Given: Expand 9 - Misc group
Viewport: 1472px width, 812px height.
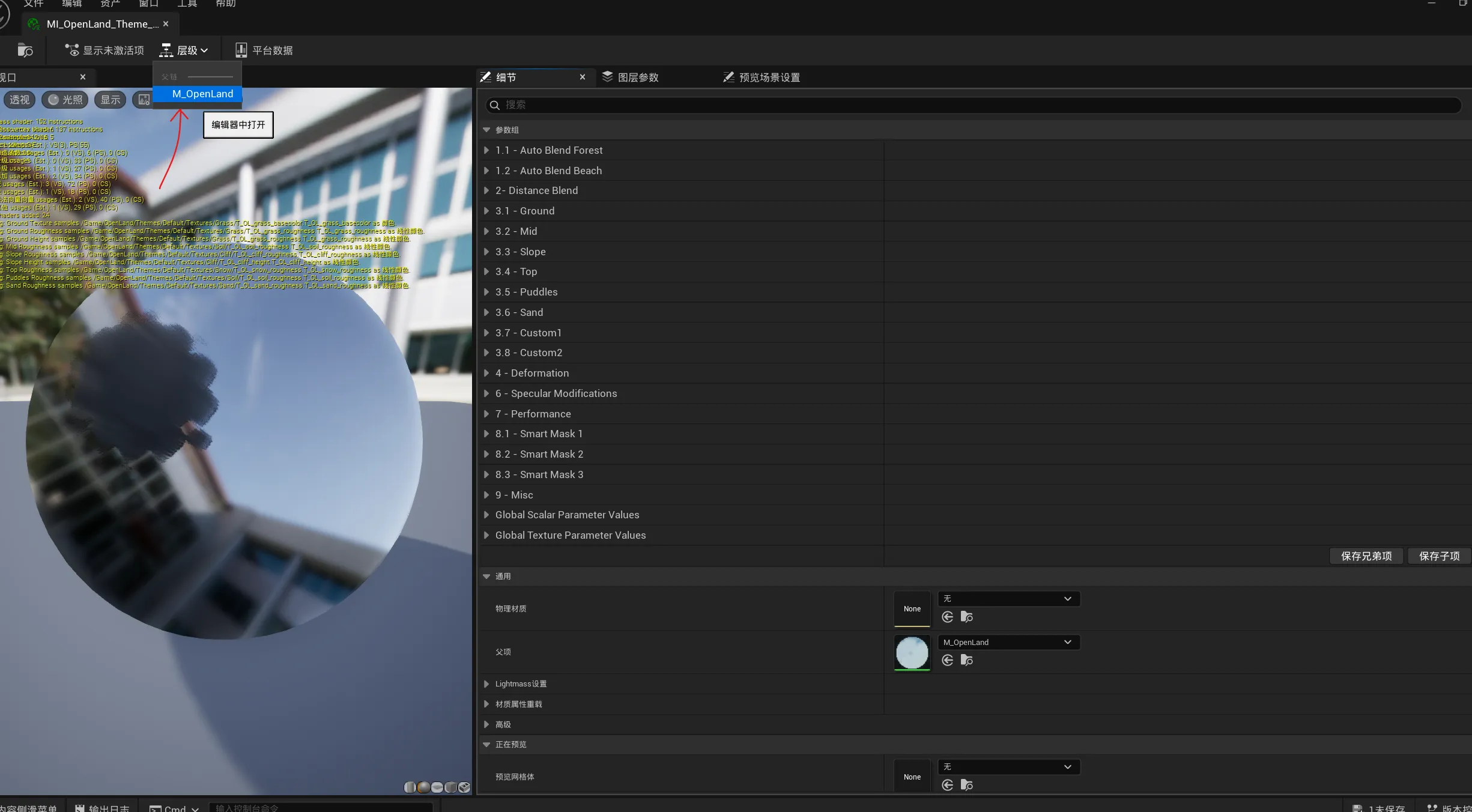Looking at the screenshot, I should coord(486,495).
